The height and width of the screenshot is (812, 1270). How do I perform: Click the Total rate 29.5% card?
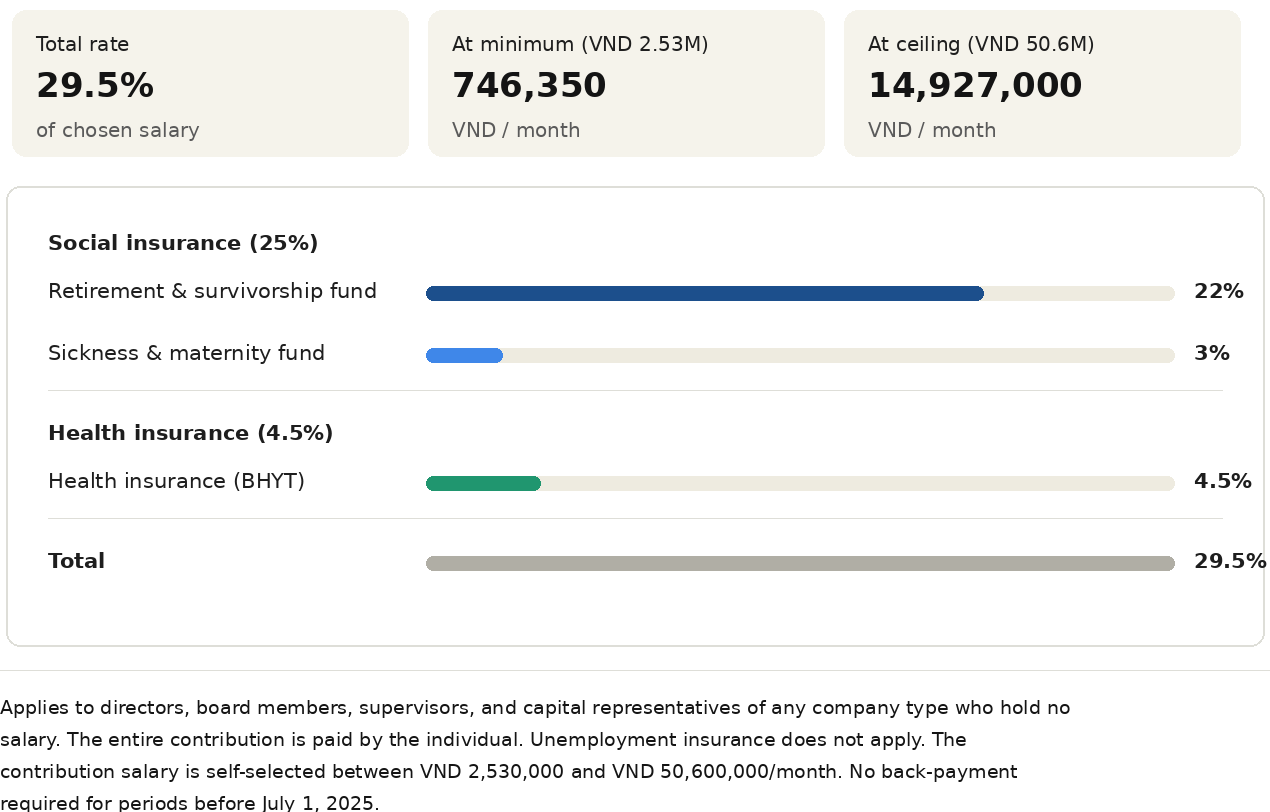point(210,84)
